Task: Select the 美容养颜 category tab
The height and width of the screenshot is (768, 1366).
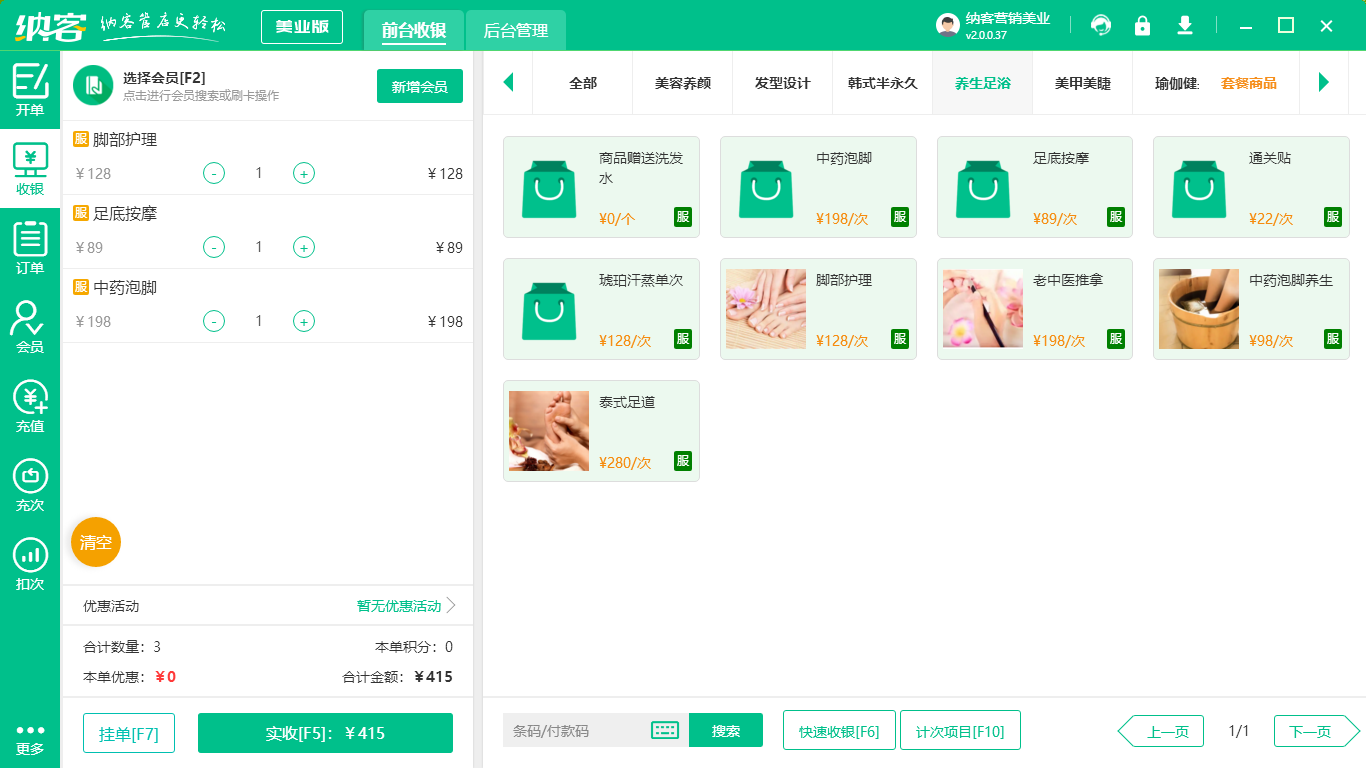Action: pyautogui.click(x=683, y=83)
